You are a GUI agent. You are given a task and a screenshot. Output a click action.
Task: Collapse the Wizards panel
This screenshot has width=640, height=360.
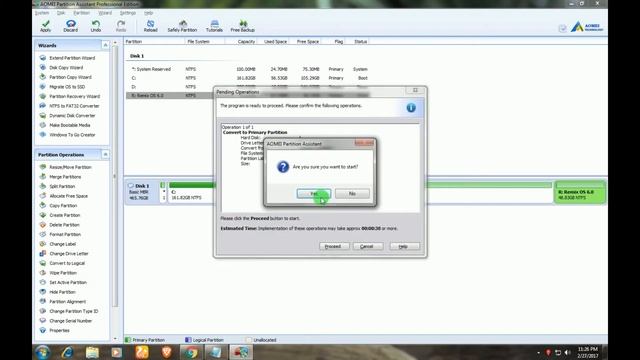click(x=105, y=45)
